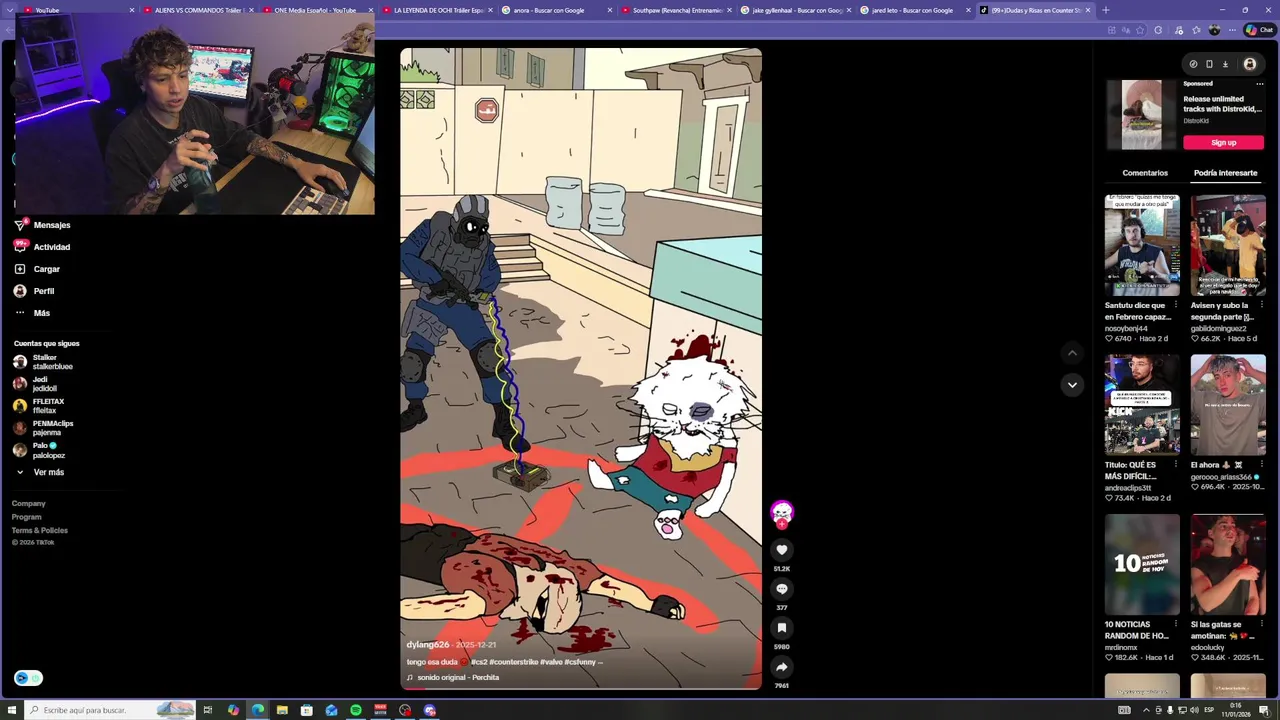Open the dylang626 username on the video
Screen dimensions: 1280x720
(x=428, y=645)
